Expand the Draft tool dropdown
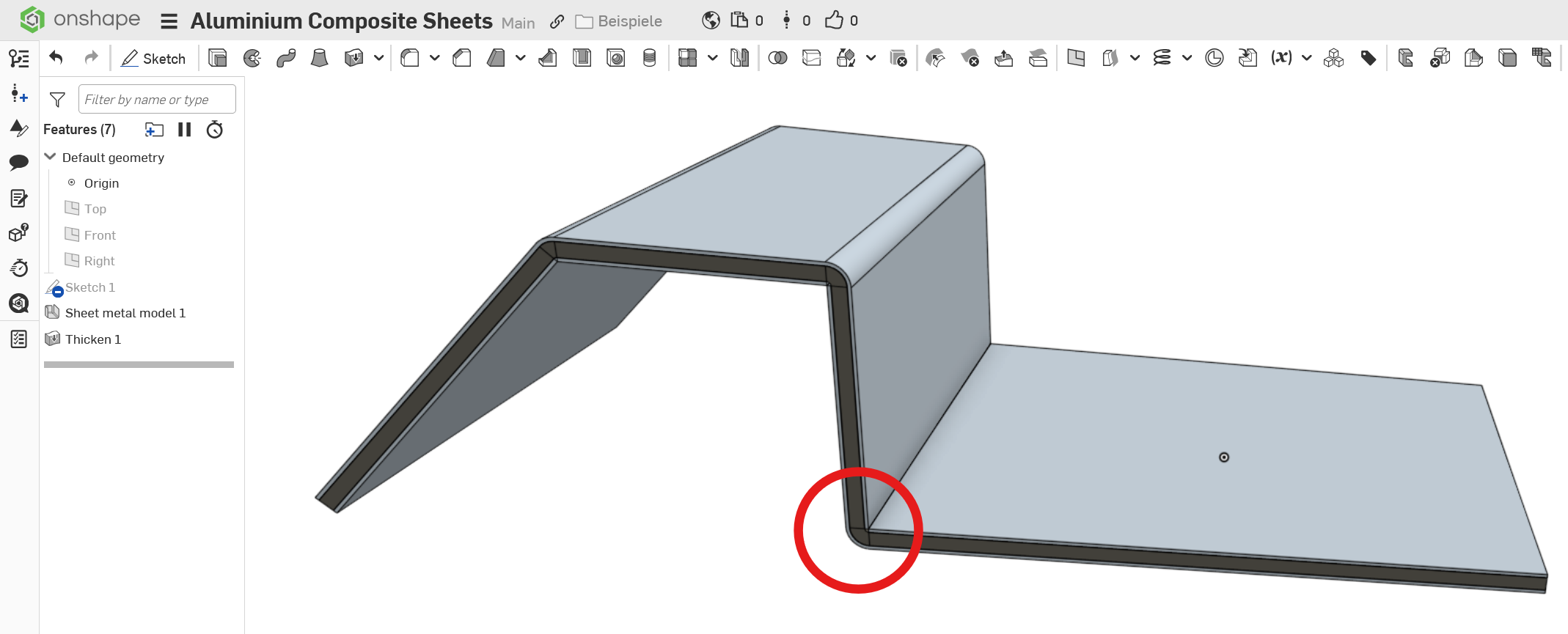The height and width of the screenshot is (634, 1568). (520, 58)
